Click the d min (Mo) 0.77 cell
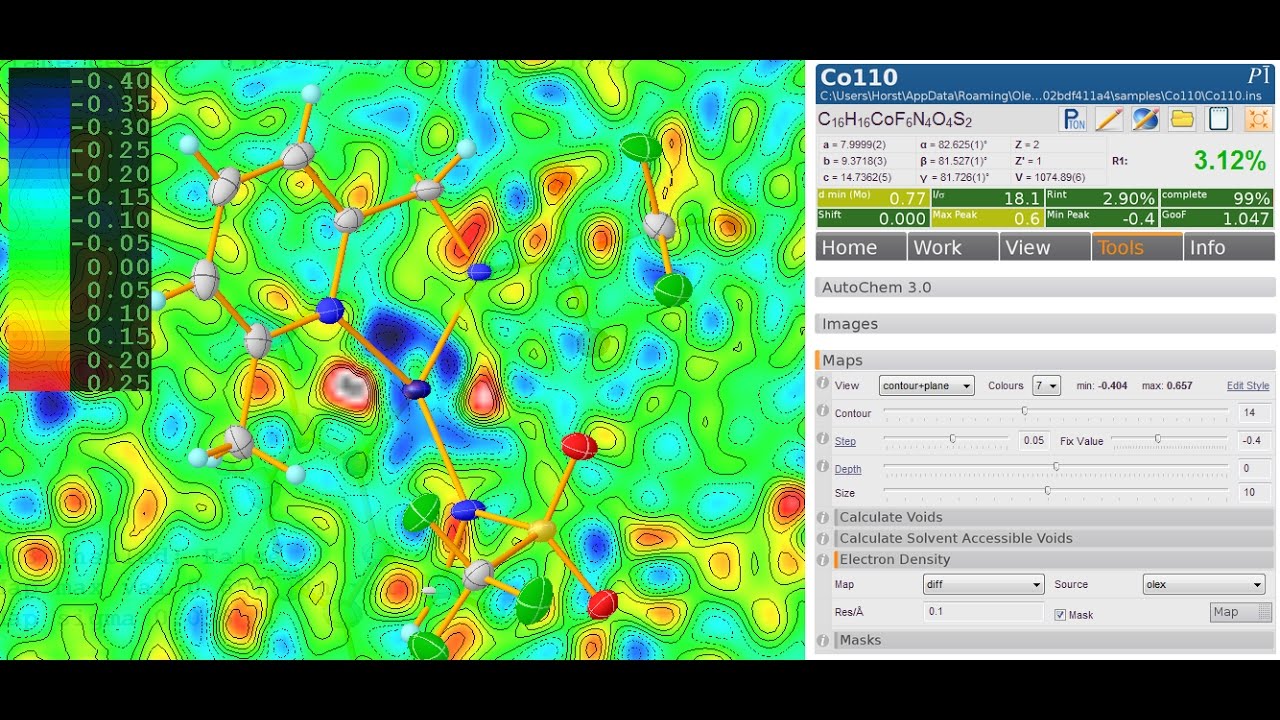The image size is (1280, 720). click(x=872, y=198)
